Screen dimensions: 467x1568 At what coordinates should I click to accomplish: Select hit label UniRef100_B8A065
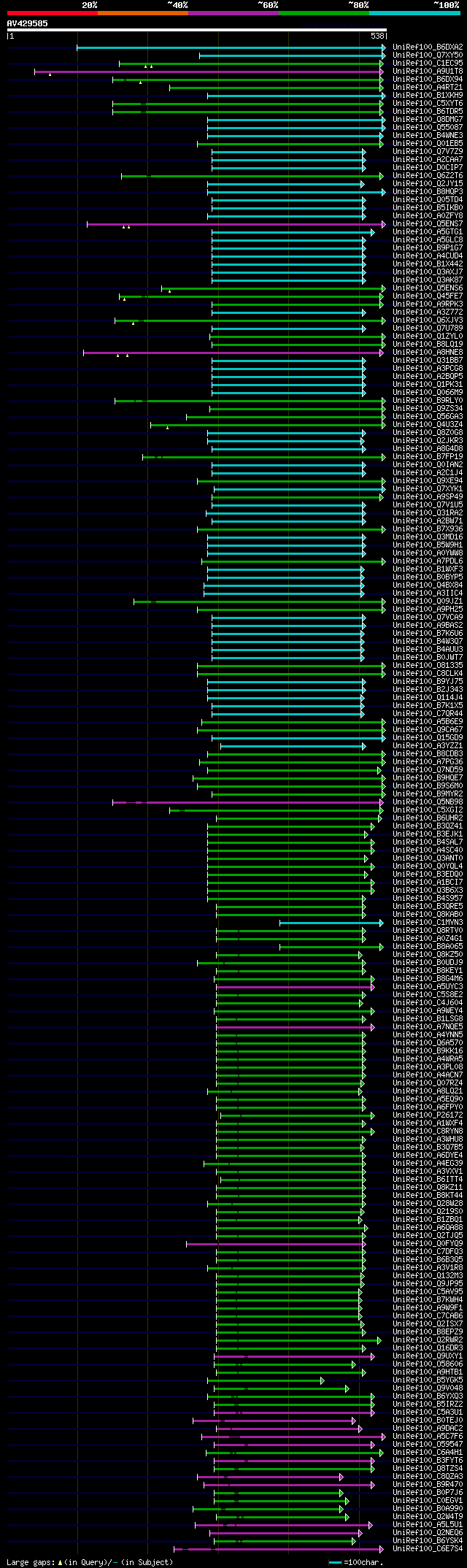point(428,947)
